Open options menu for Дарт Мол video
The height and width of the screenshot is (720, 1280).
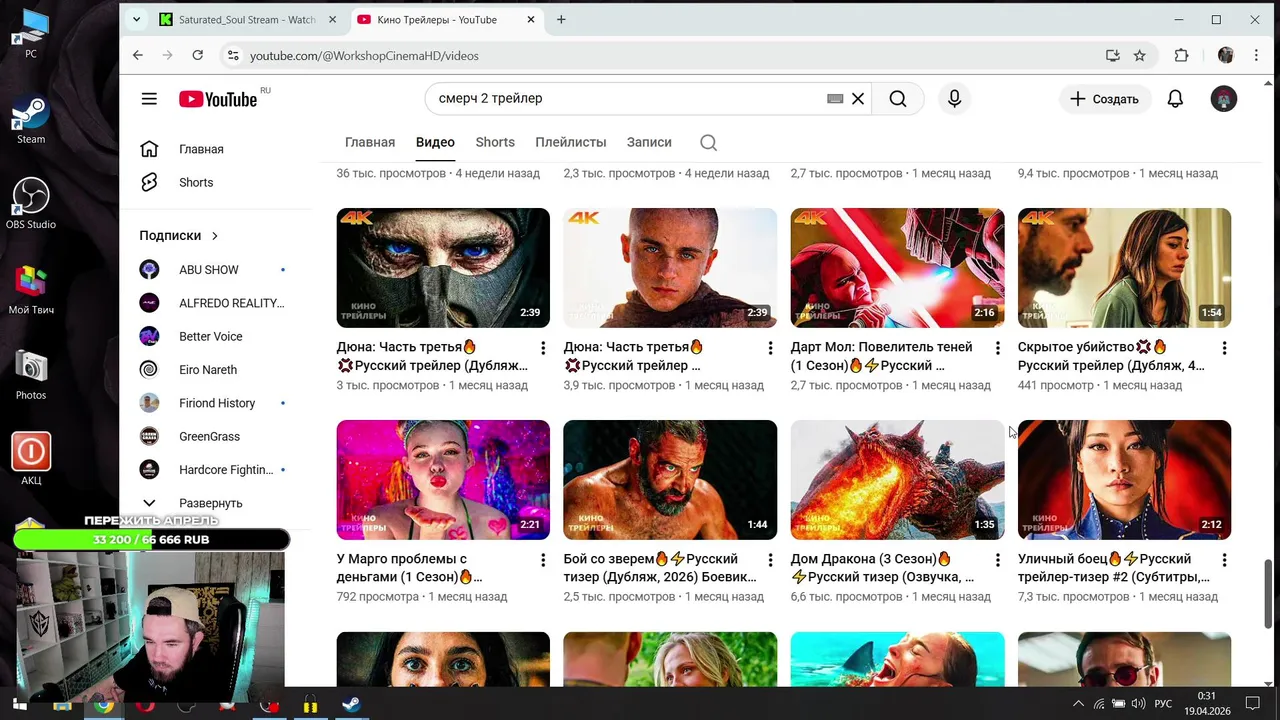(x=997, y=348)
